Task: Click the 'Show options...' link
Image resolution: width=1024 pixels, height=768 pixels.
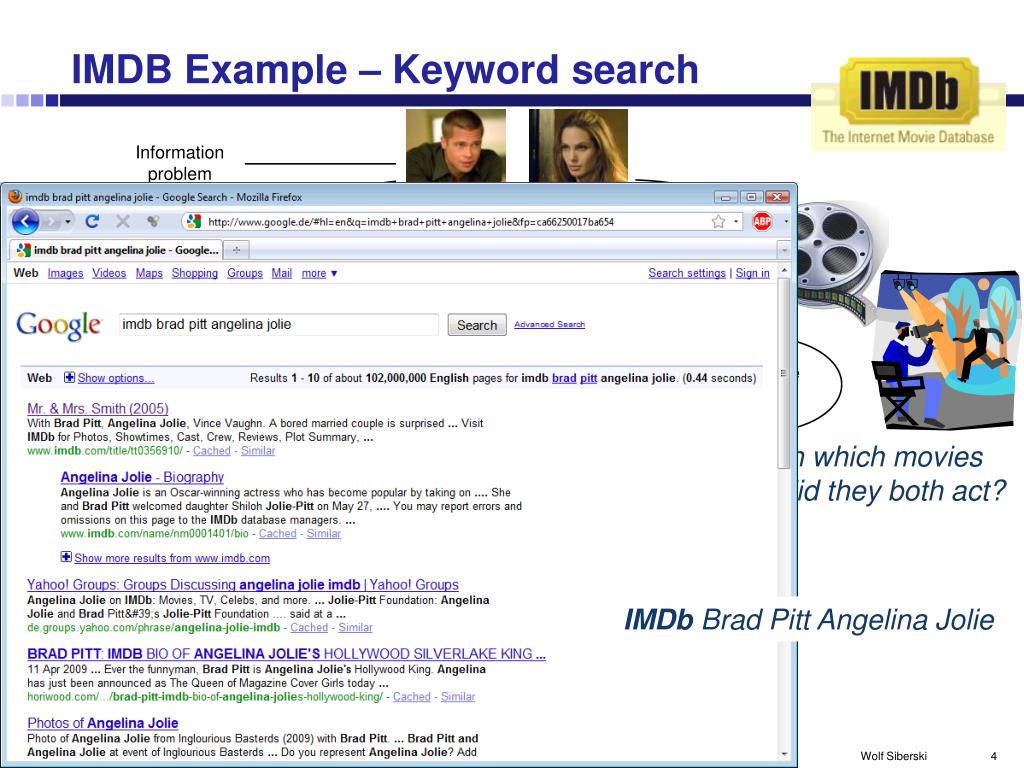Action: 116,378
